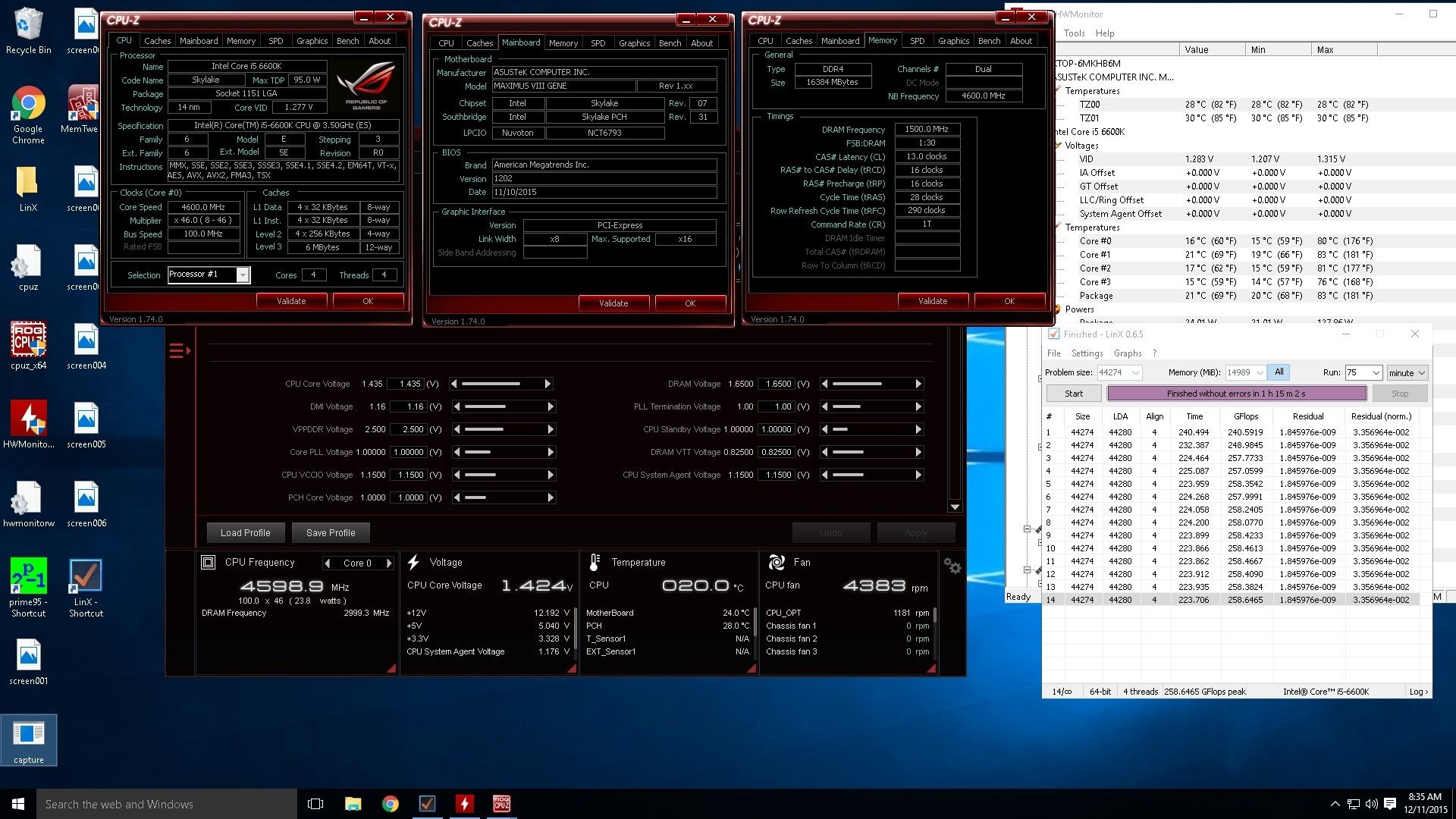Open the screen006 image file icon
The width and height of the screenshot is (1456, 819).
pyautogui.click(x=86, y=504)
